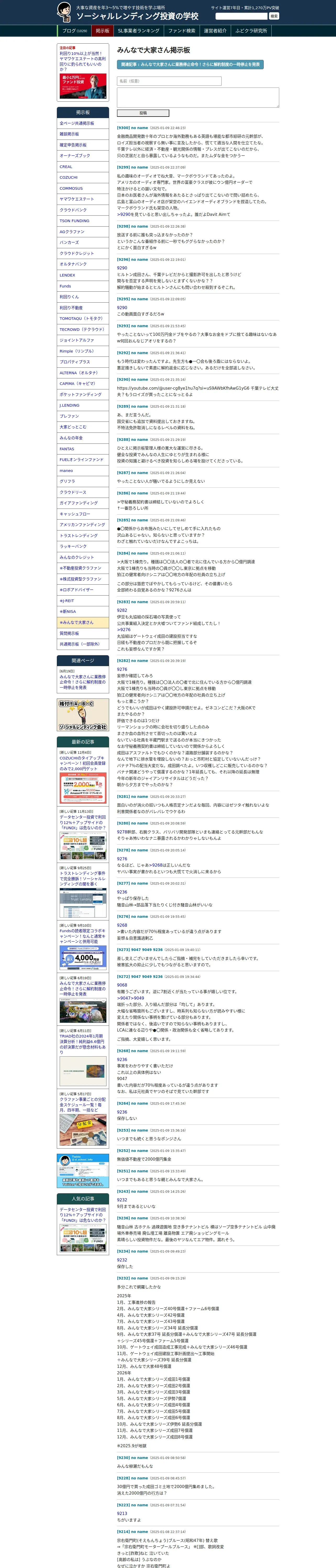The height and width of the screenshot is (1568, 336).
Task: Open COMMOSUS board link
Action: pyautogui.click(x=83, y=189)
